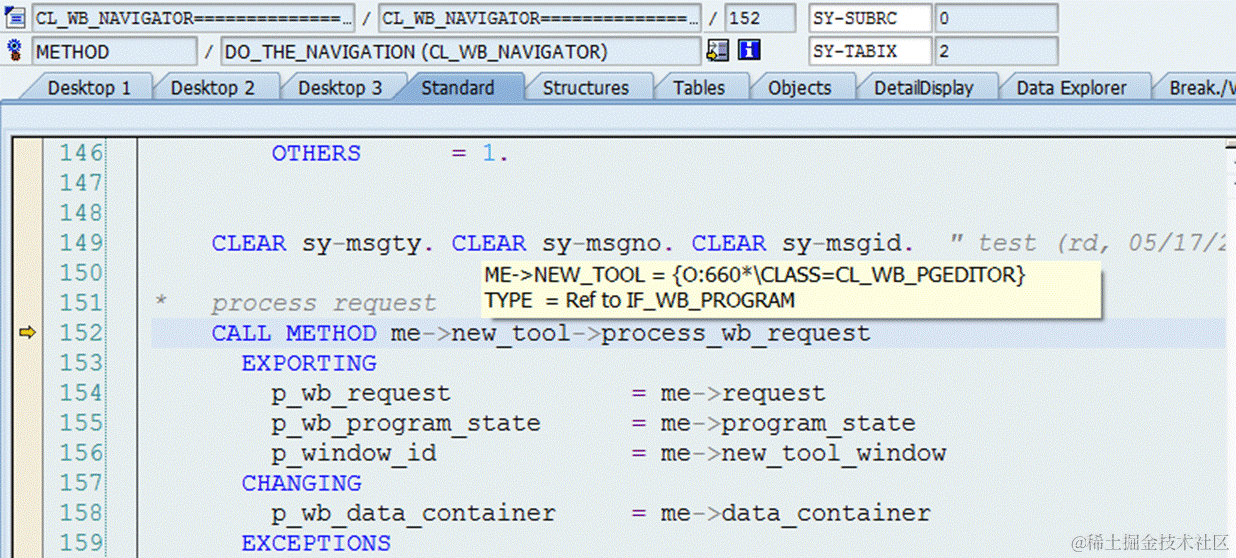Switch to the DetailDisplay tab
The image size is (1236, 558).
tap(923, 88)
